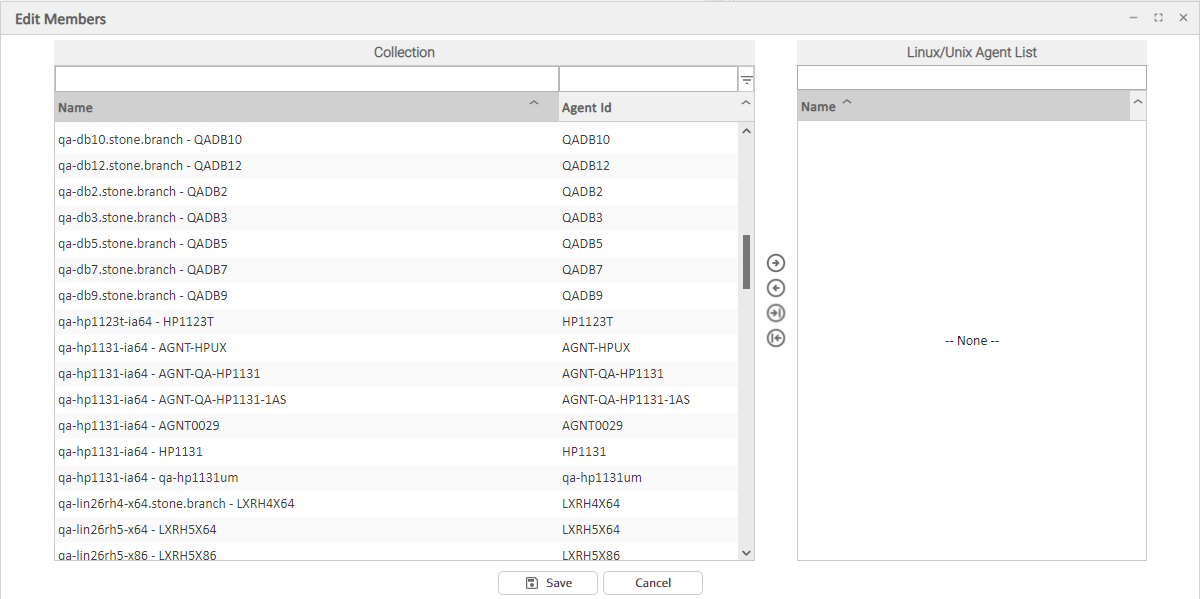Click the move all right icon
This screenshot has width=1200, height=599.
[x=776, y=313]
